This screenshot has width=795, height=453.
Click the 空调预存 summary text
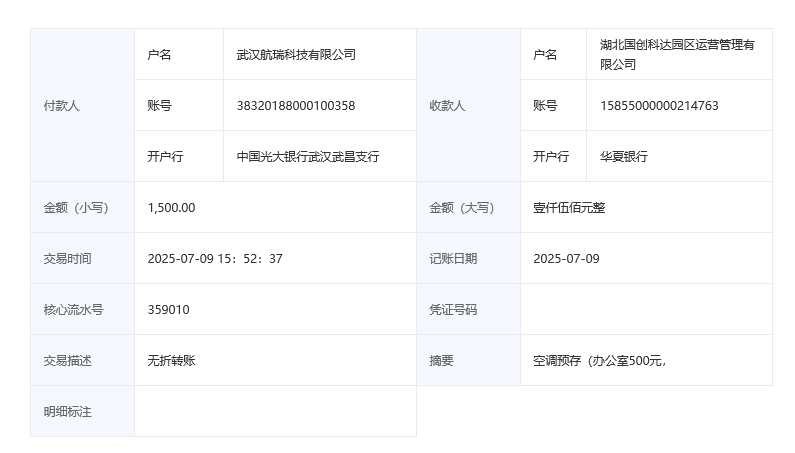coord(600,361)
